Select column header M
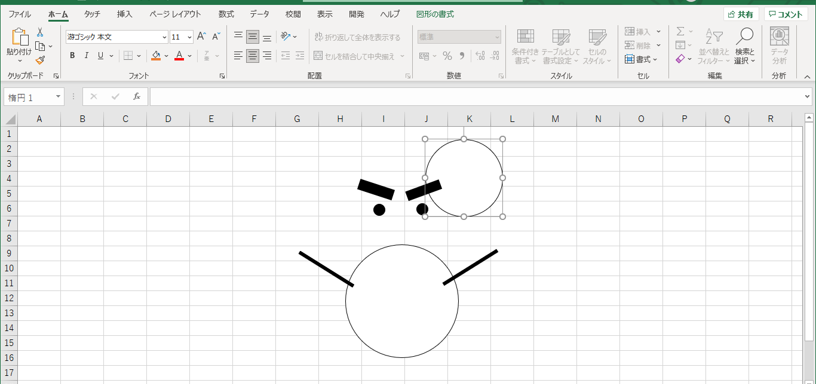This screenshot has width=816, height=384. pyautogui.click(x=555, y=119)
